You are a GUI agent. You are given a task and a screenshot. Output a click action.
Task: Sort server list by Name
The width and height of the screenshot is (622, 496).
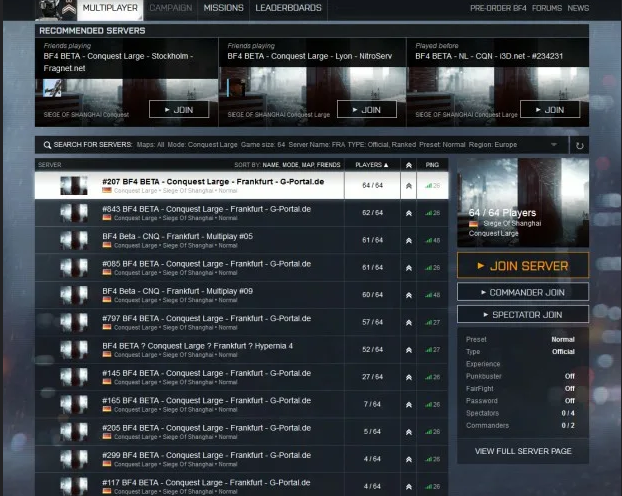271,165
